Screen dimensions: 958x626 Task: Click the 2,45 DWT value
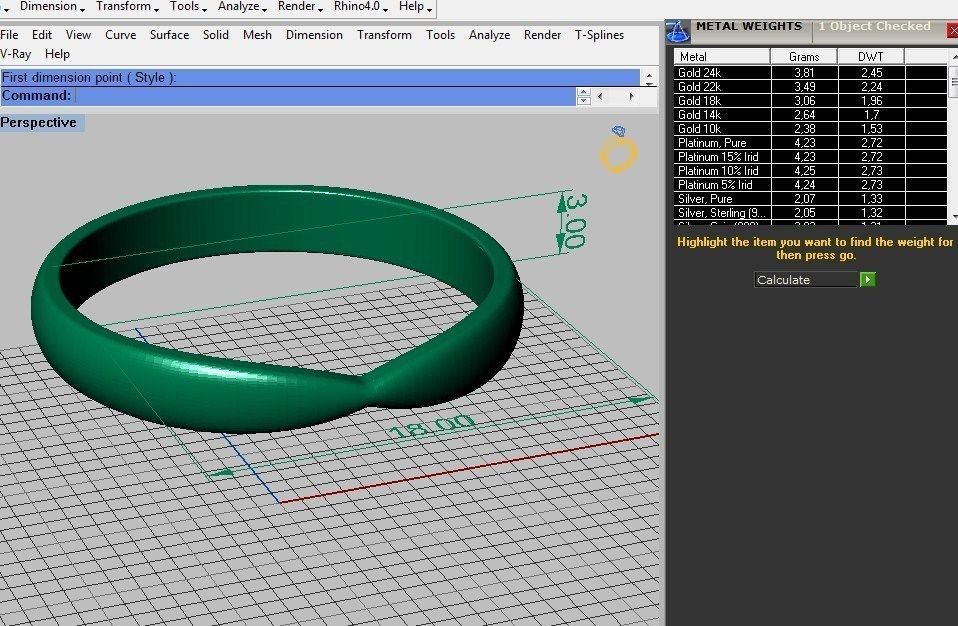tap(871, 73)
